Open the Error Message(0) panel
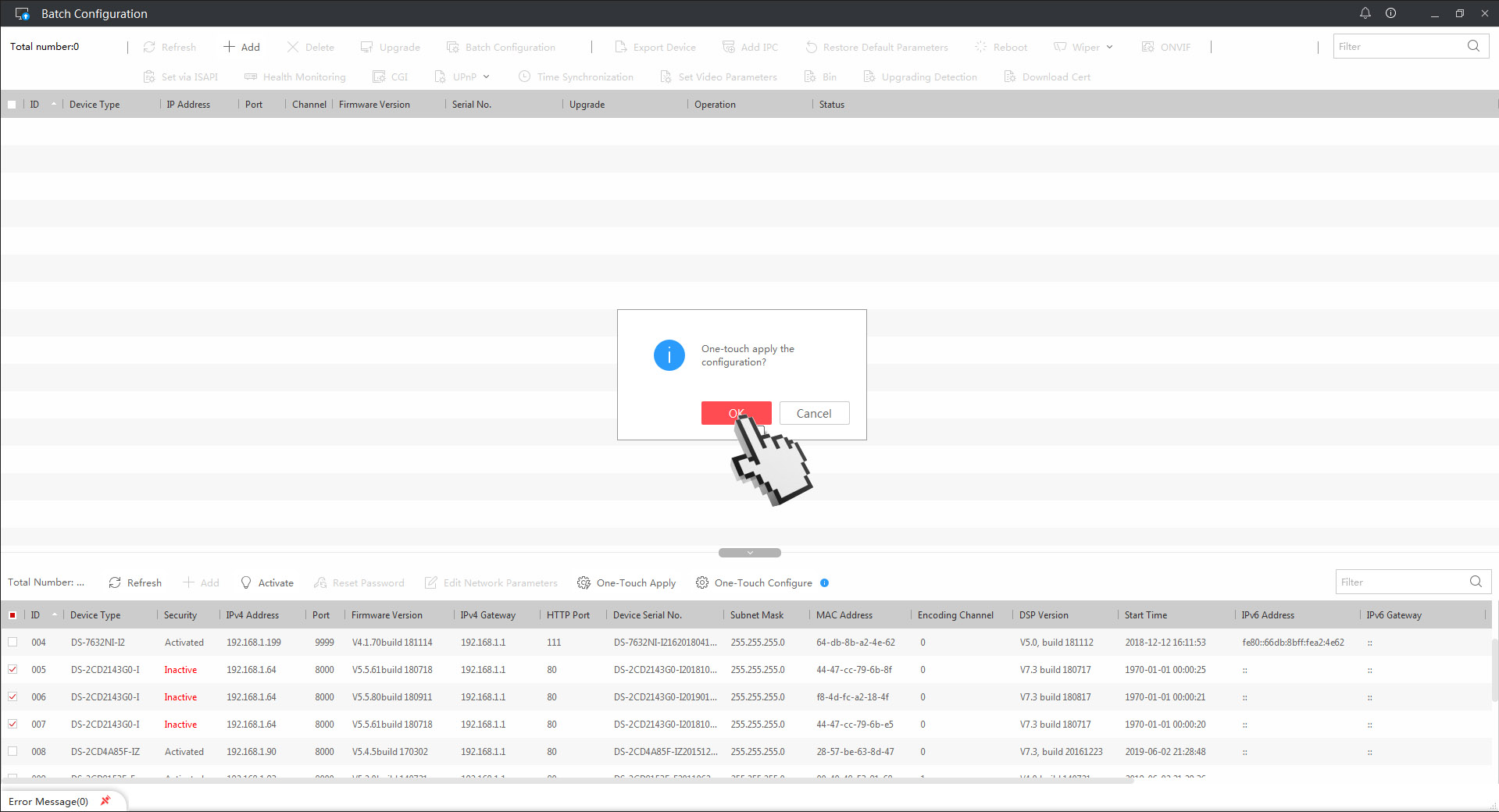1499x812 pixels. [48, 802]
